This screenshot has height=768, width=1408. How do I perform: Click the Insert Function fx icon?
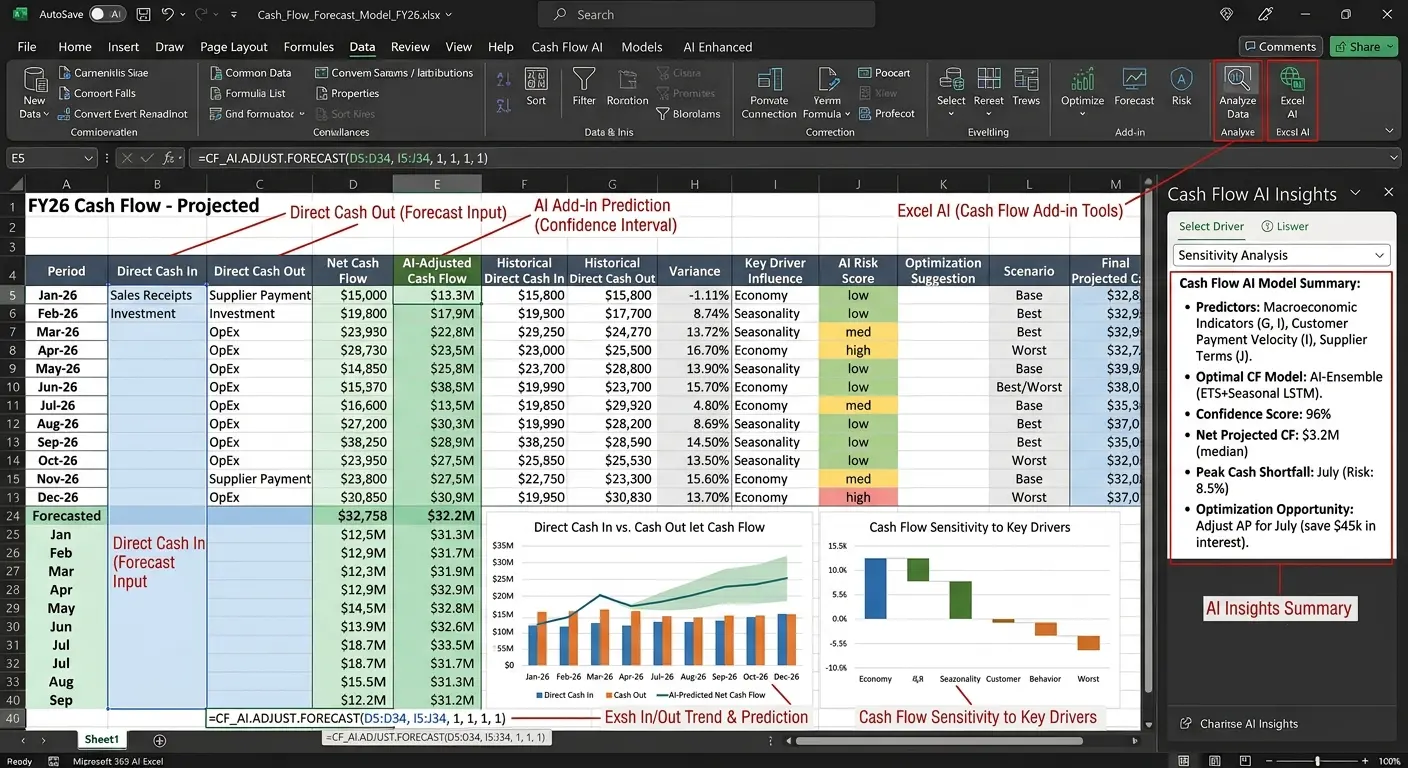(x=169, y=158)
